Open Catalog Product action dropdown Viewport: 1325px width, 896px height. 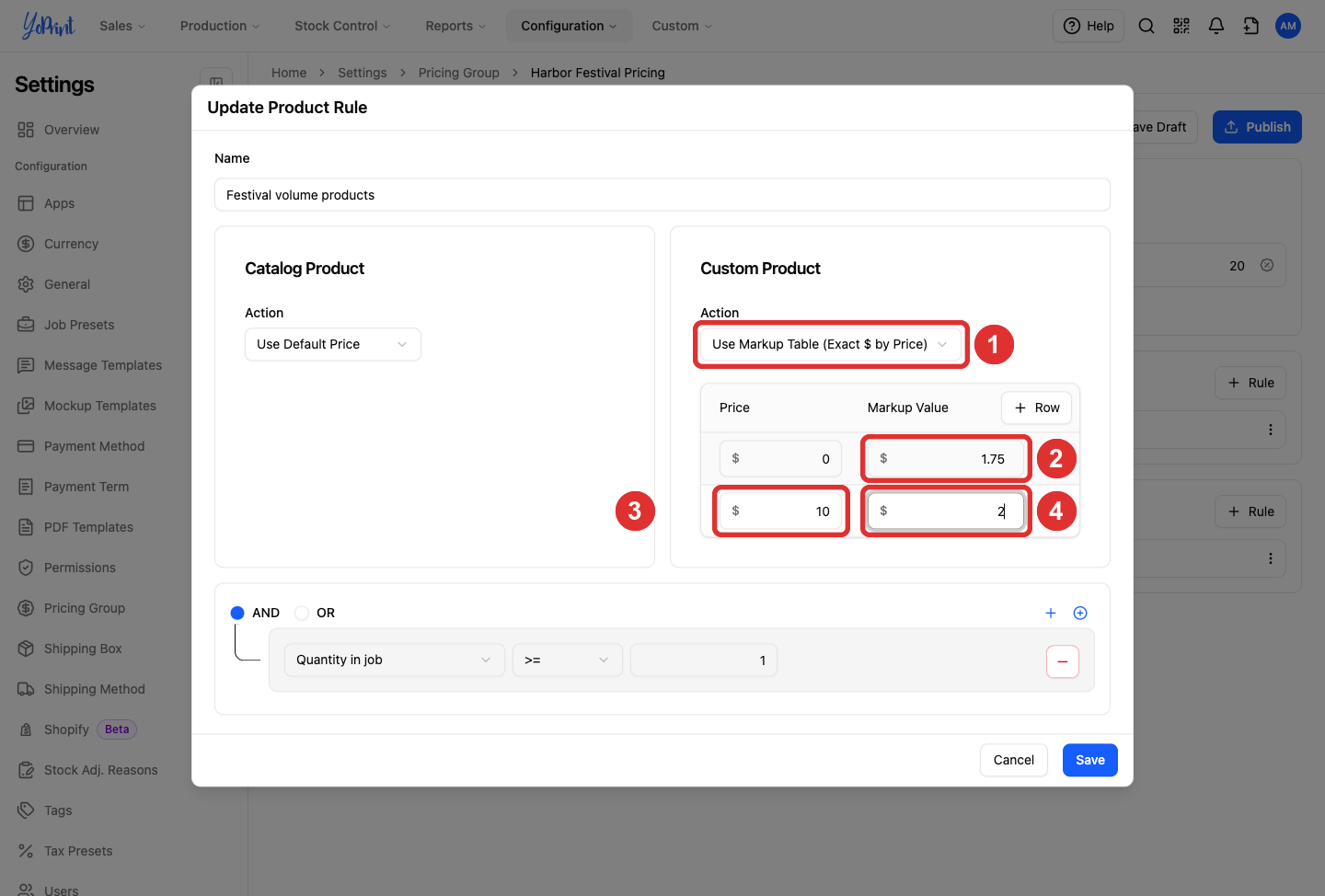pyautogui.click(x=333, y=344)
